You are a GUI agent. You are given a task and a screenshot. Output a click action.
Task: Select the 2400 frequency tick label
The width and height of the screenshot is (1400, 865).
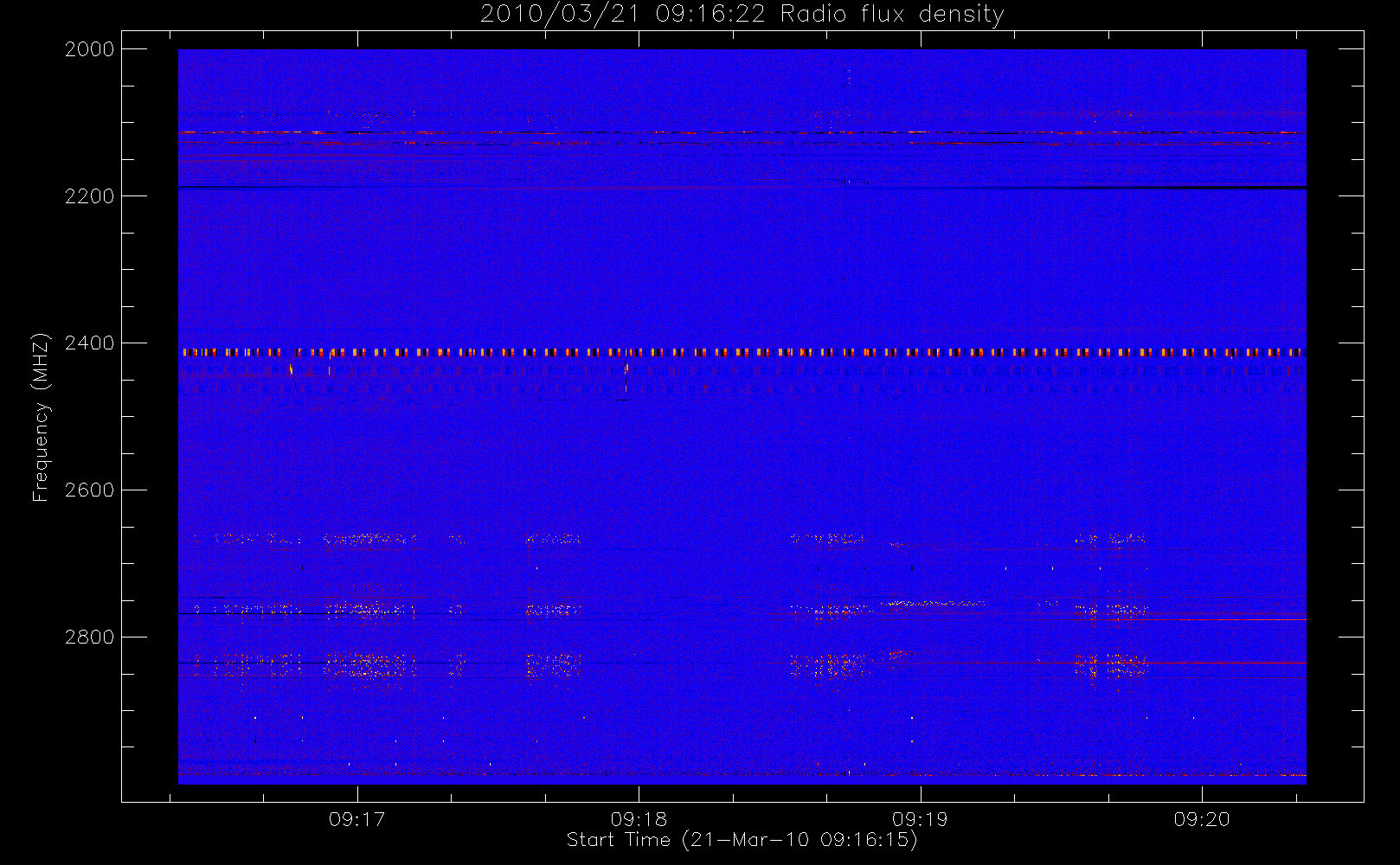click(x=90, y=343)
